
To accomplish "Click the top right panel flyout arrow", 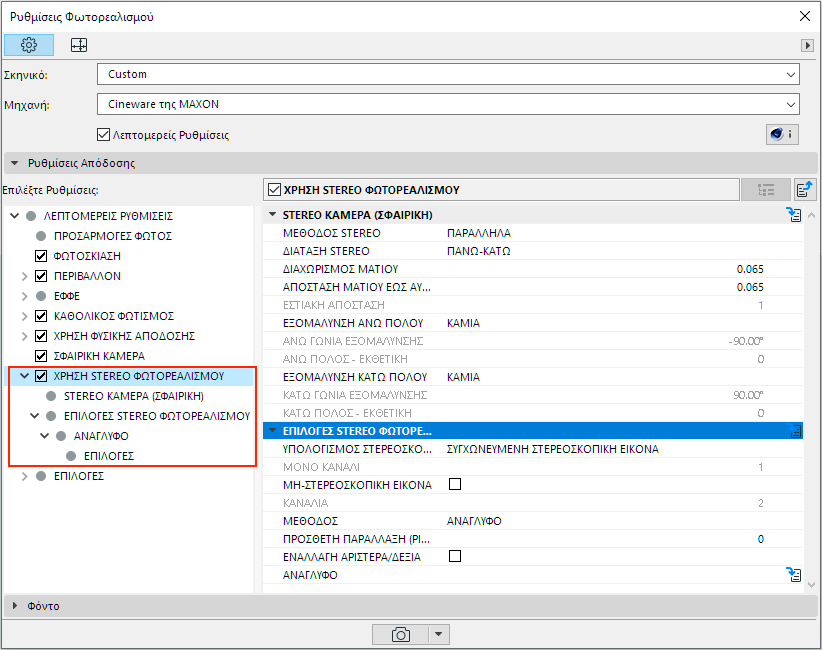I will (807, 46).
